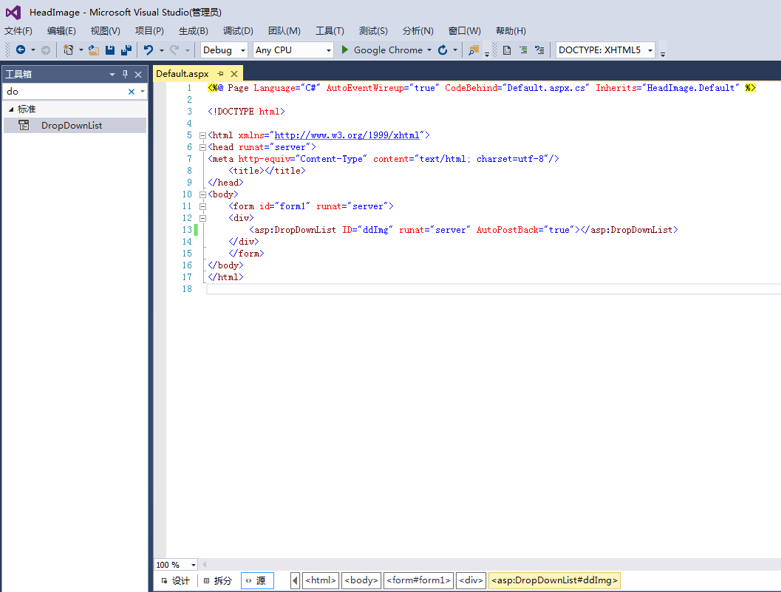This screenshot has width=781, height=592.
Task: Clear the toolbox search with X icon
Action: tap(131, 91)
